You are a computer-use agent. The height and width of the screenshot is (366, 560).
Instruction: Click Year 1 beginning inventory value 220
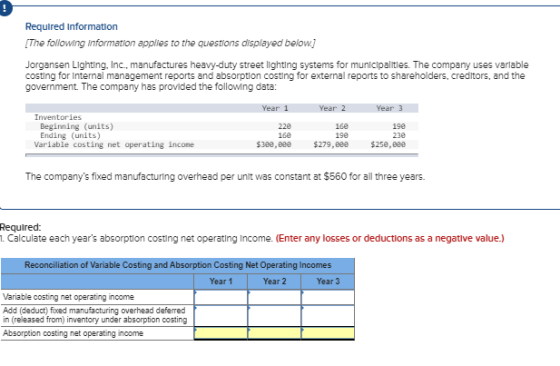(285, 126)
